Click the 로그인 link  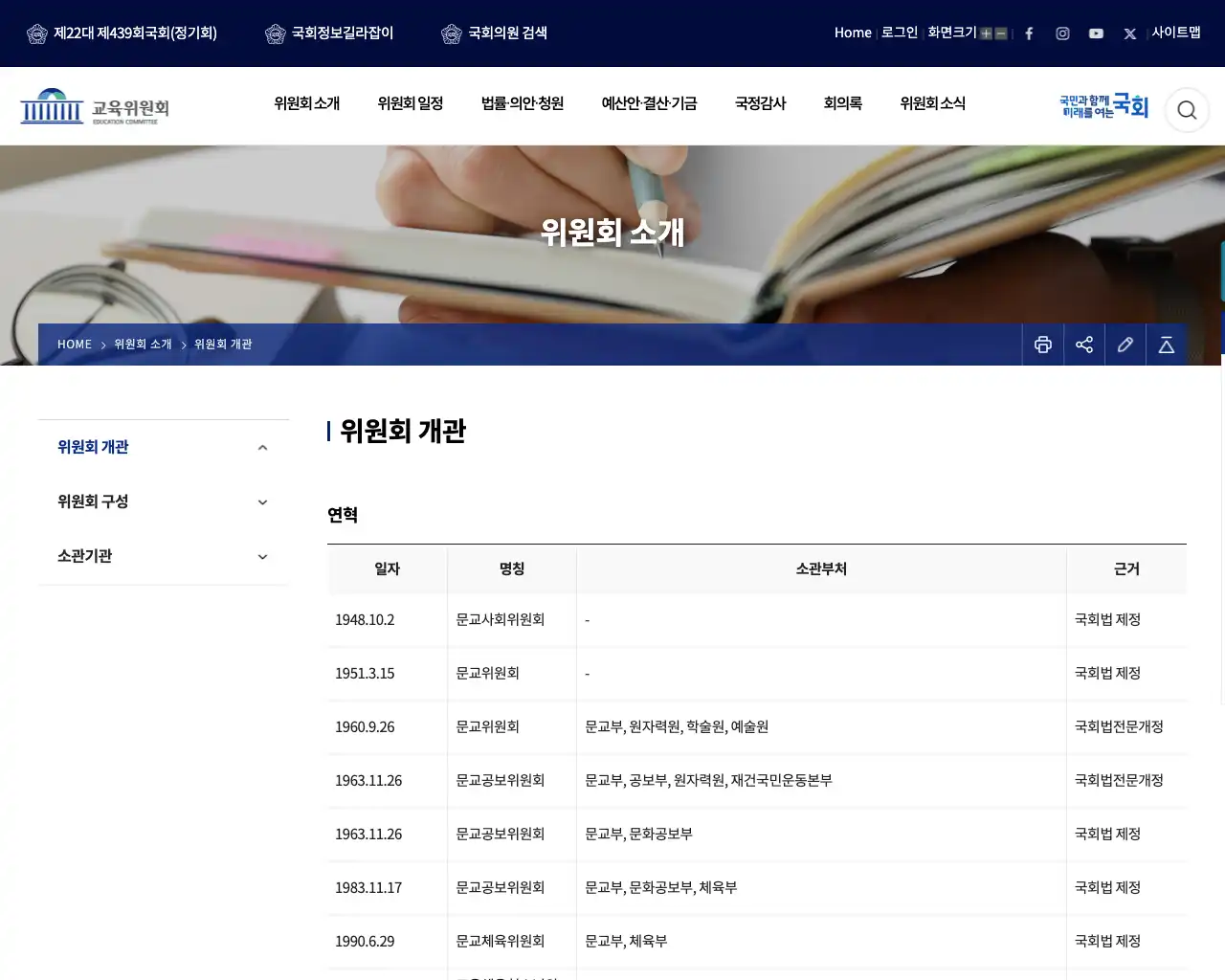900,33
